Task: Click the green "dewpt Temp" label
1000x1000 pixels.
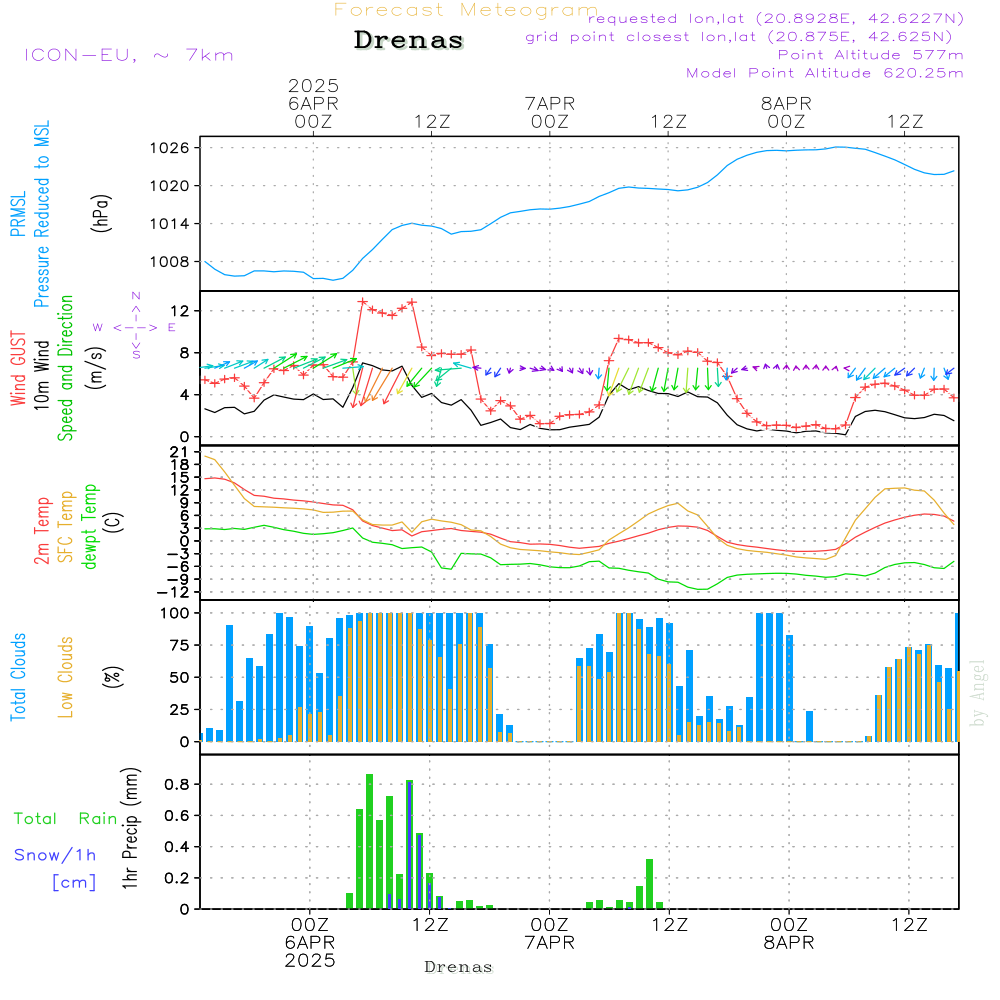Action: click(x=89, y=526)
